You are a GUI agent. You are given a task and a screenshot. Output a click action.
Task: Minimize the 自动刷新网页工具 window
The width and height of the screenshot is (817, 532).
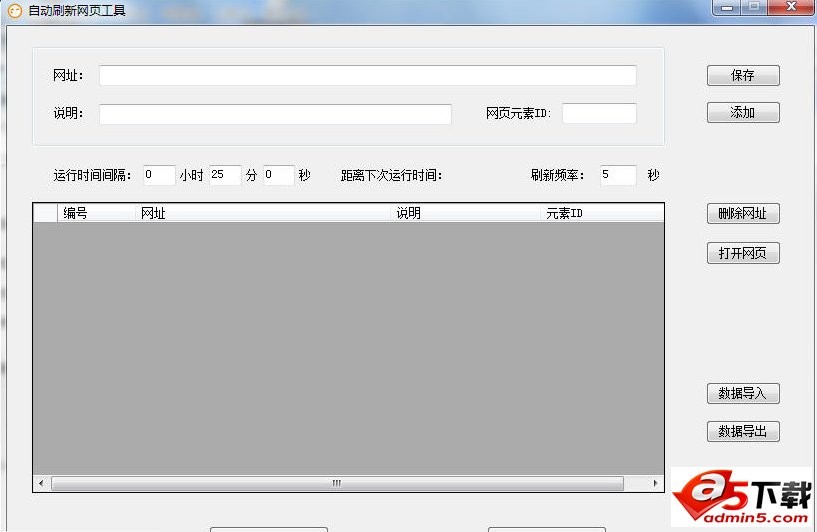coord(727,7)
